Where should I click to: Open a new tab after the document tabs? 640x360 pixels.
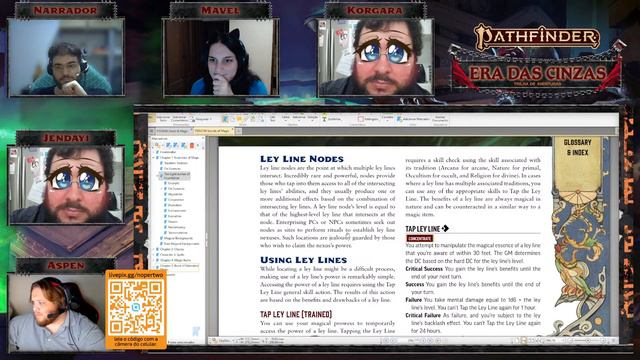tap(238, 131)
